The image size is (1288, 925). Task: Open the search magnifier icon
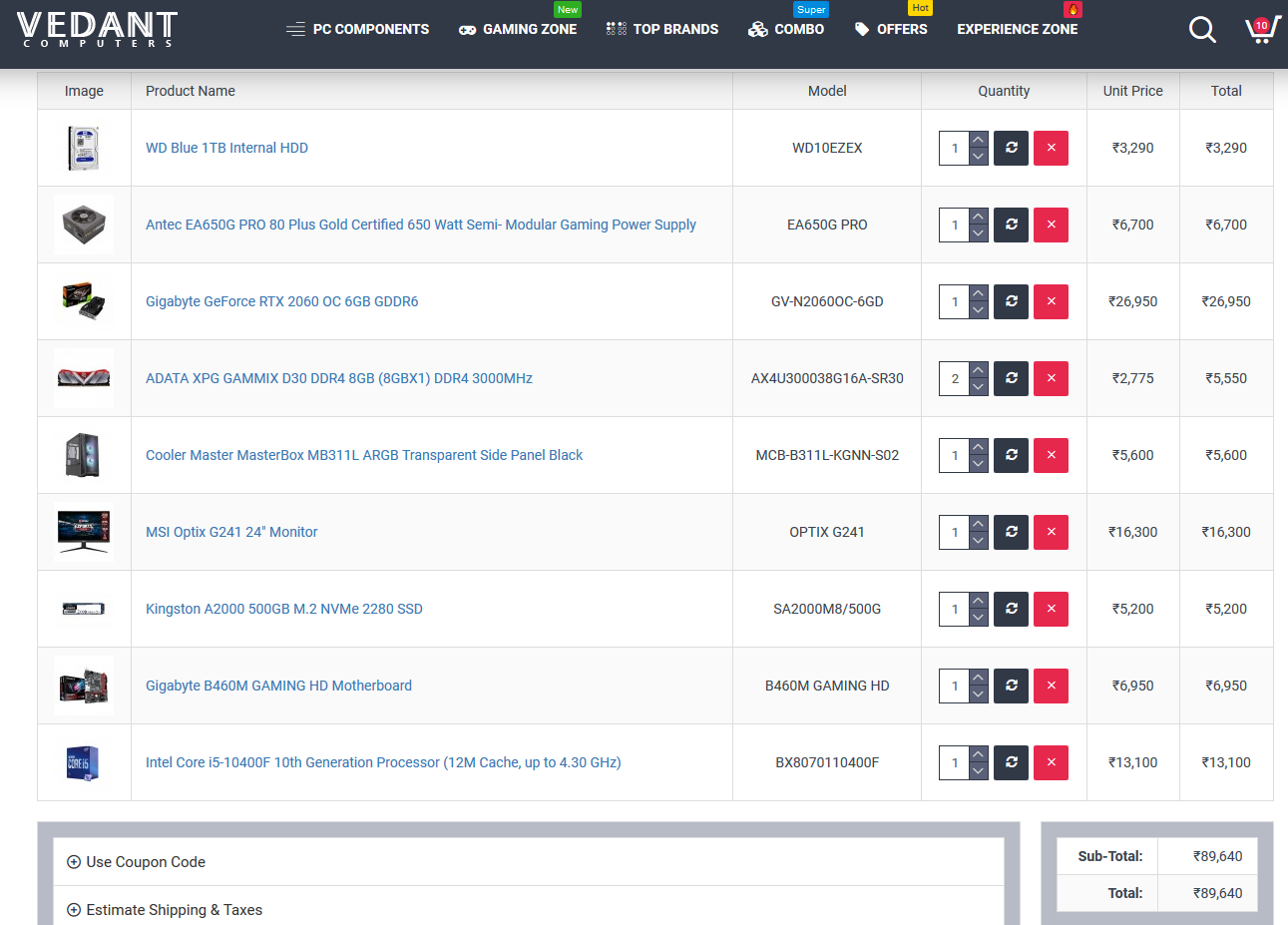(1202, 30)
